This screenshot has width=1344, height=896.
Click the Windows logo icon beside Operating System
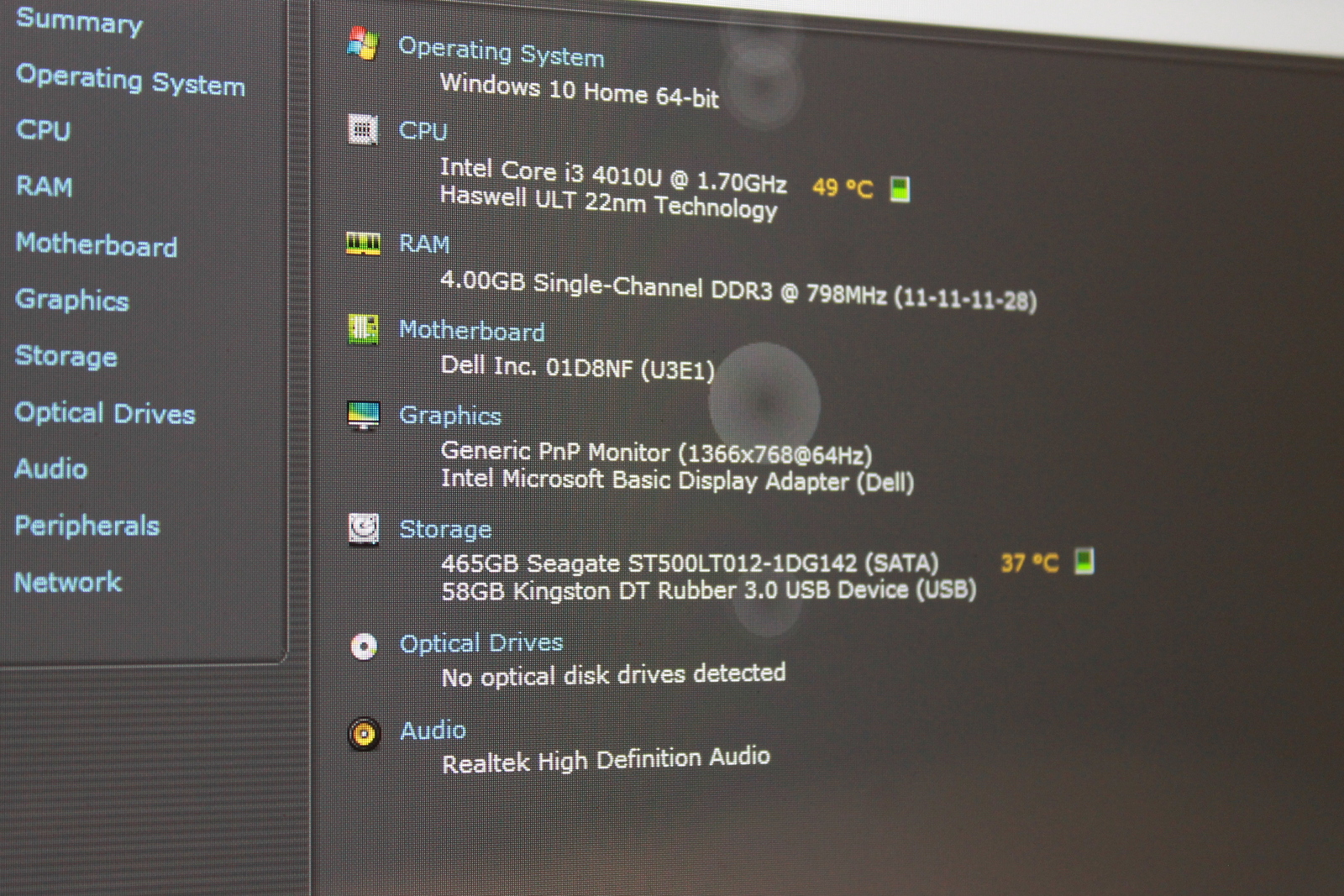[362, 44]
